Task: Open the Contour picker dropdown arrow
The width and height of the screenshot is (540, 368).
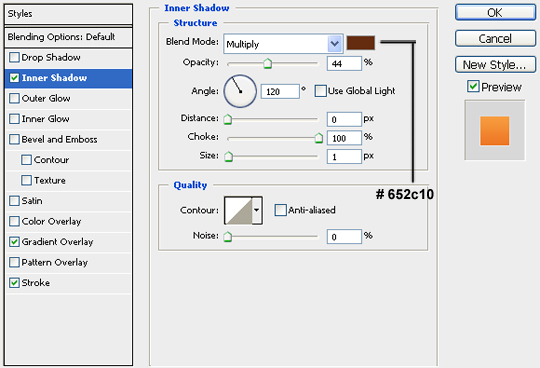Action: 257,210
